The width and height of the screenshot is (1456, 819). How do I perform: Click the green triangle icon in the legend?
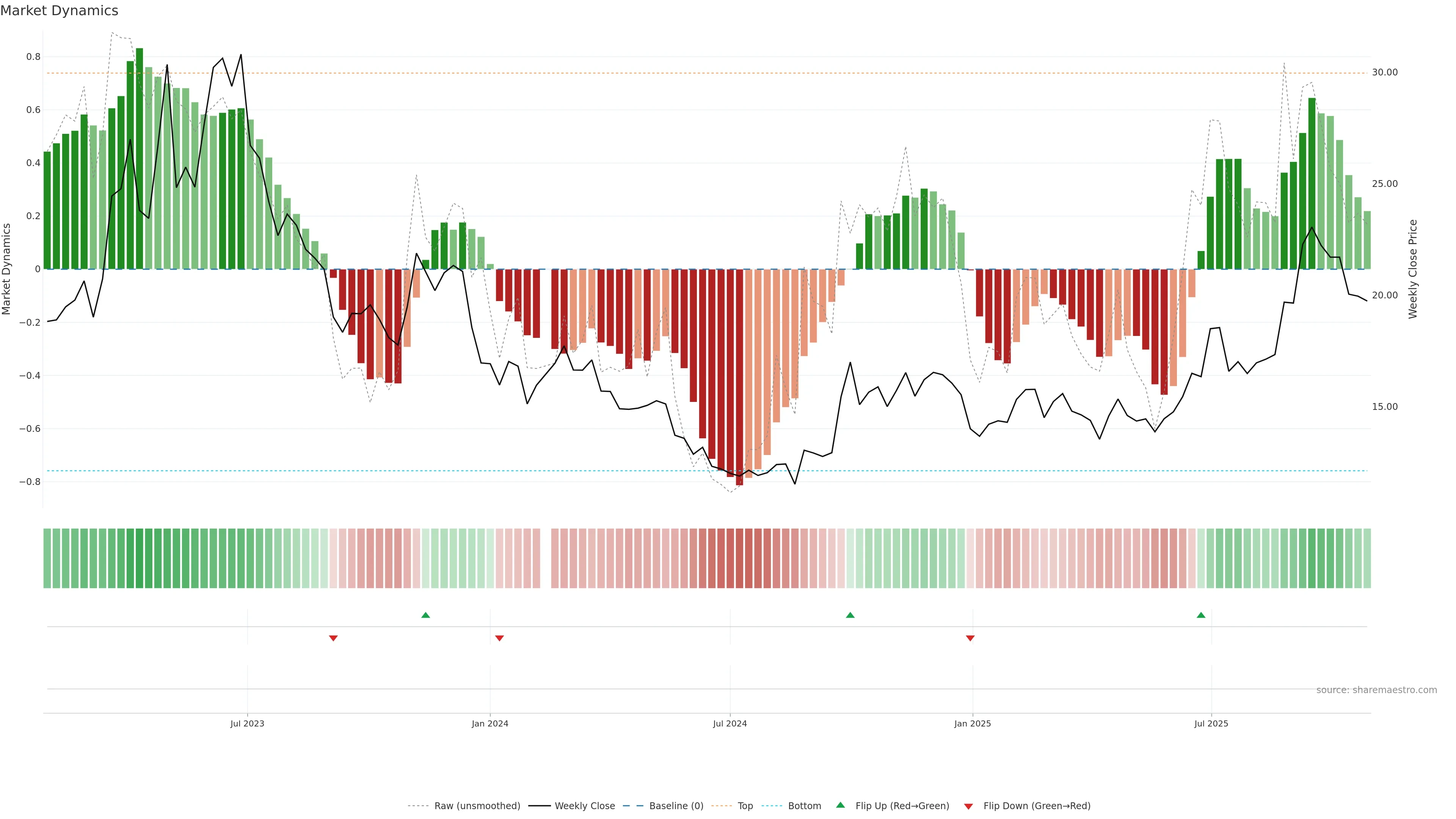pos(841,805)
